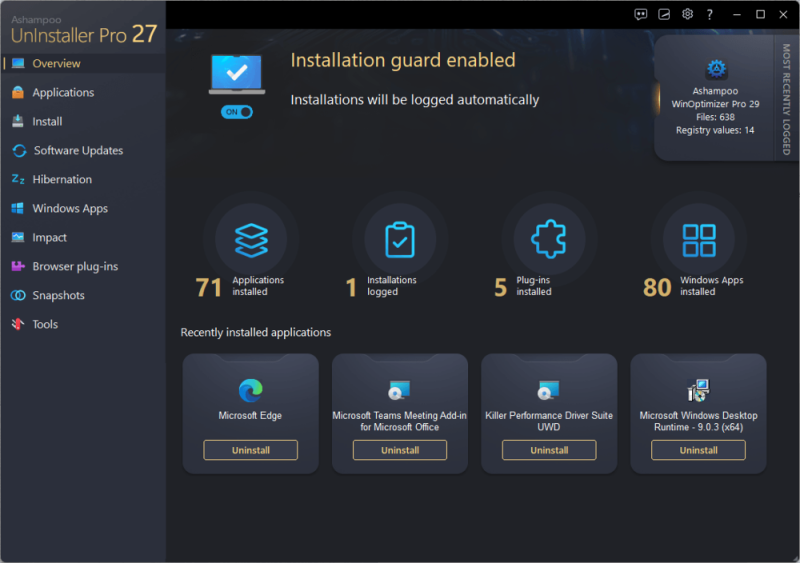This screenshot has width=800, height=563.
Task: Click the skin/notes icon in the title bar
Action: pos(664,14)
